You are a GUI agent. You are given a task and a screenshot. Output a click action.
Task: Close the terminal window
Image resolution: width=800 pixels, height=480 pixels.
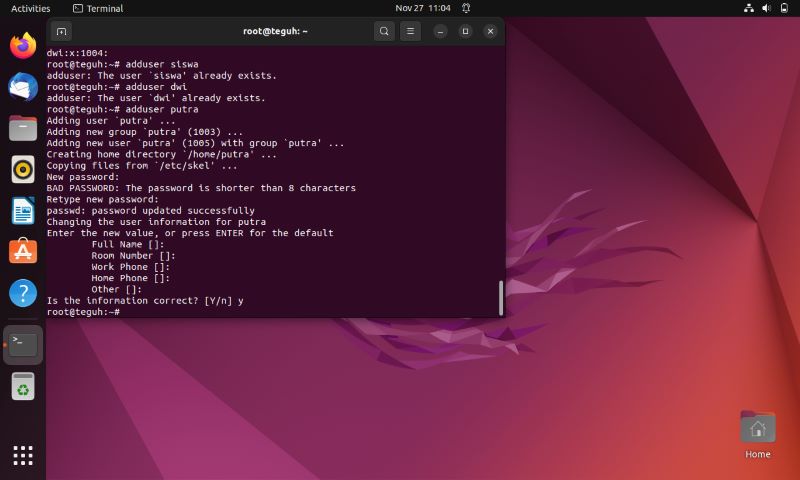click(490, 31)
